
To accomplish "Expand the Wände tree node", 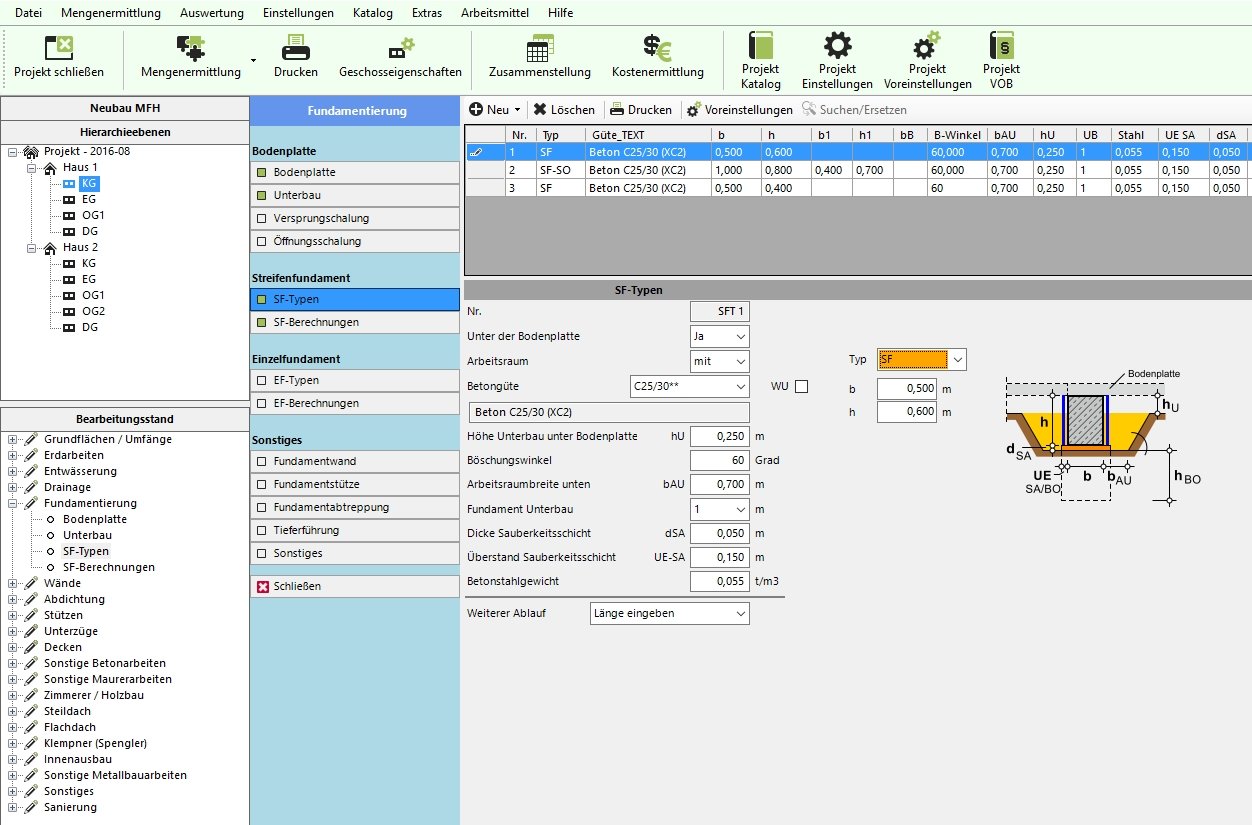I will coord(13,583).
